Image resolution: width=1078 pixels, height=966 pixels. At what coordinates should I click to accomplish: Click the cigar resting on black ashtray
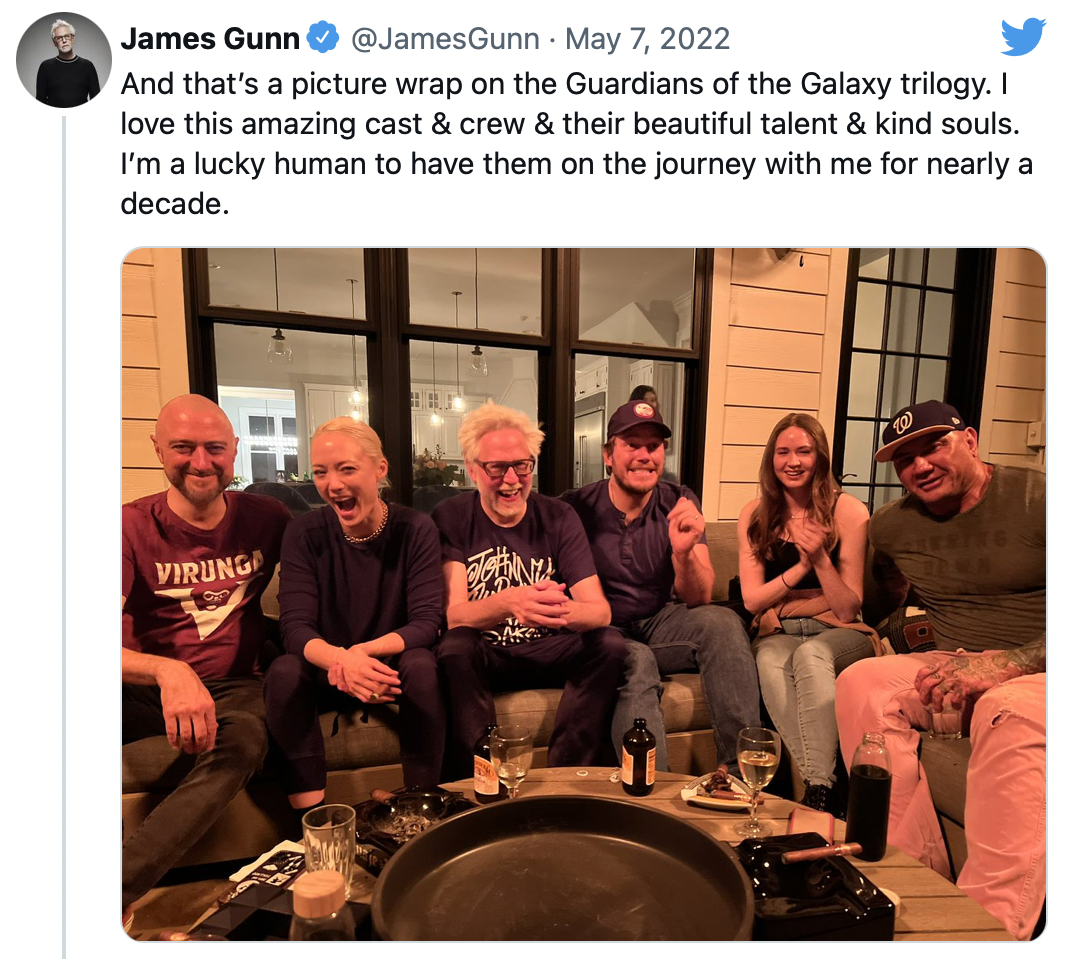coord(822,852)
